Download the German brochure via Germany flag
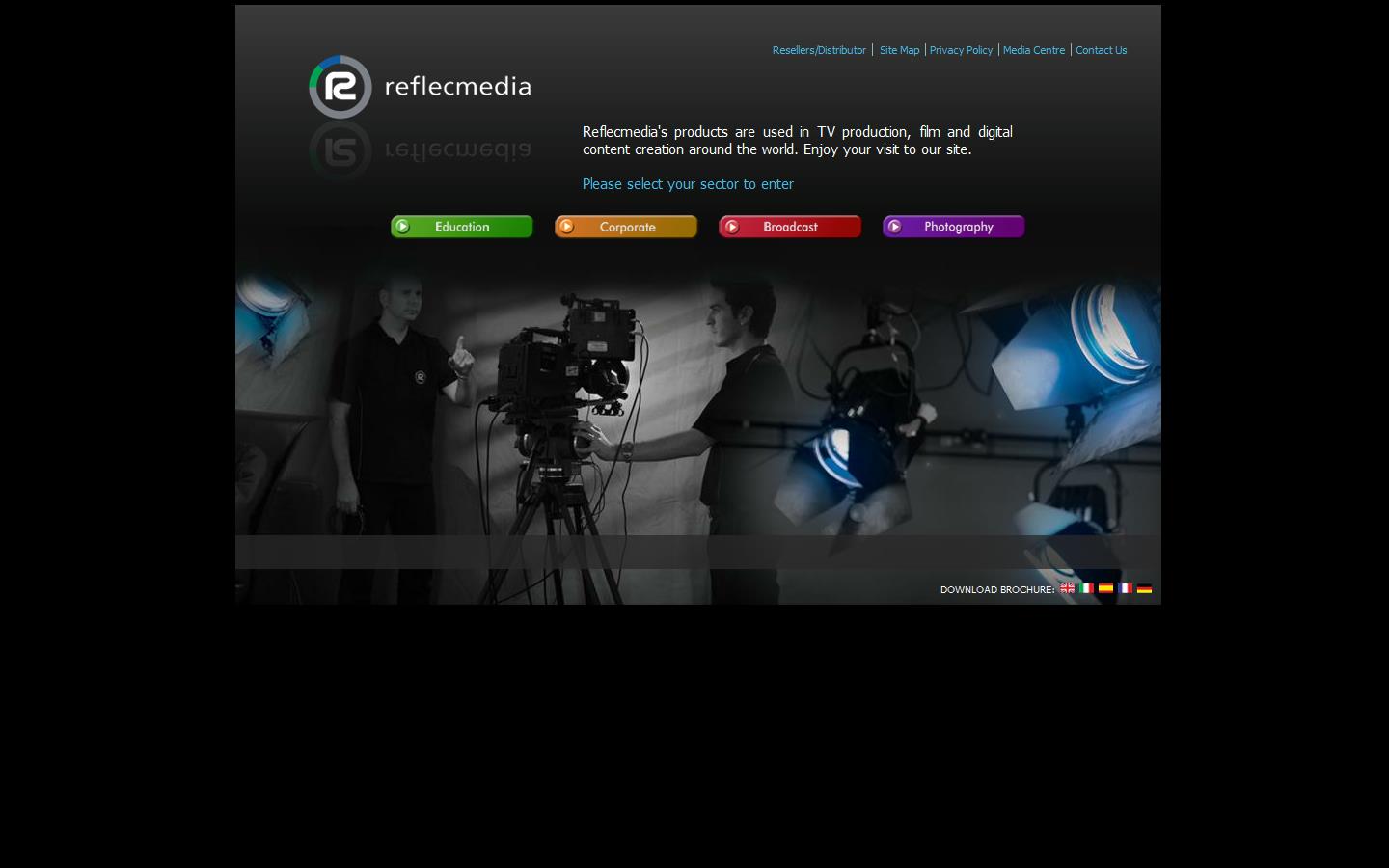Screen dimensions: 1389x868 point(1144,588)
